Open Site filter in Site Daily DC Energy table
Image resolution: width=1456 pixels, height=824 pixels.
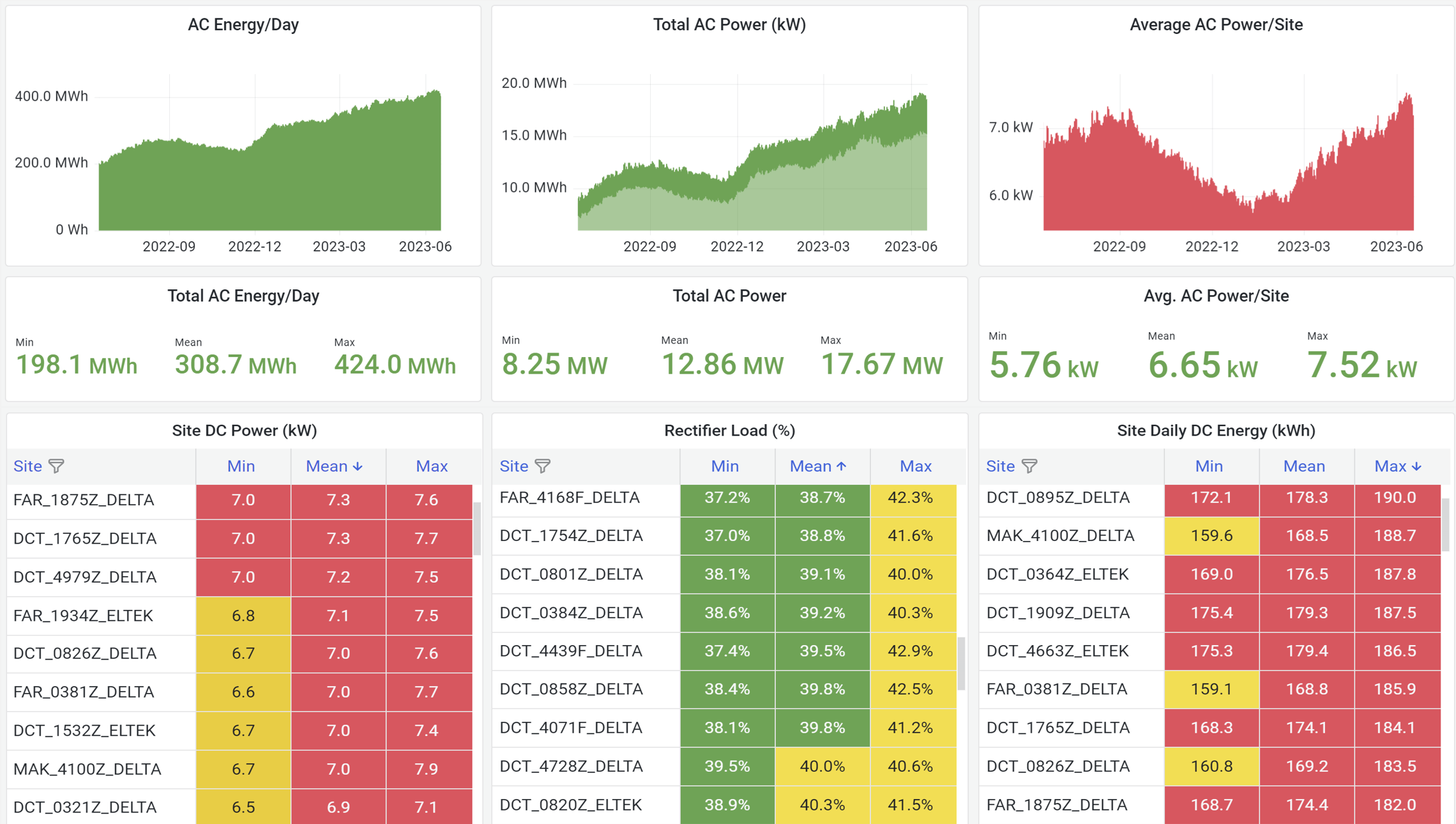click(x=1029, y=466)
